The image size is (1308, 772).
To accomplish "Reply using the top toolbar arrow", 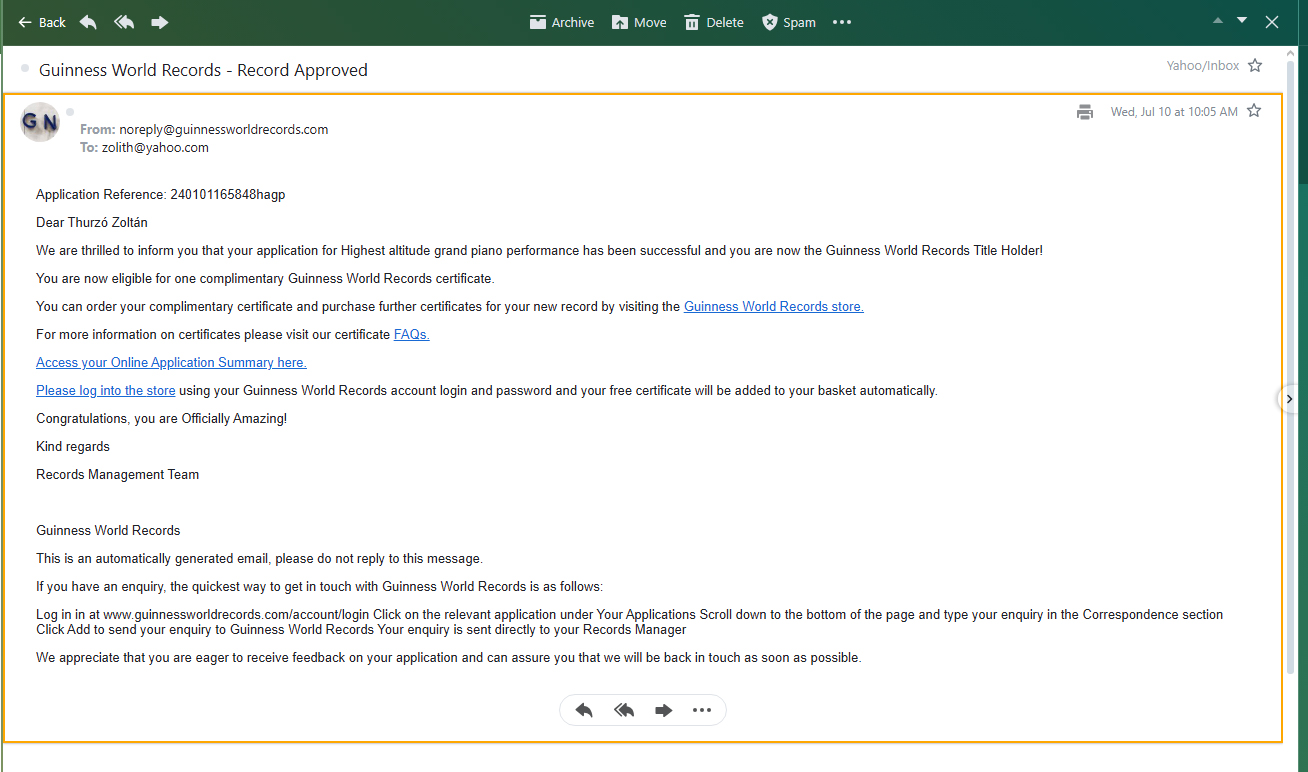I will pyautogui.click(x=88, y=22).
